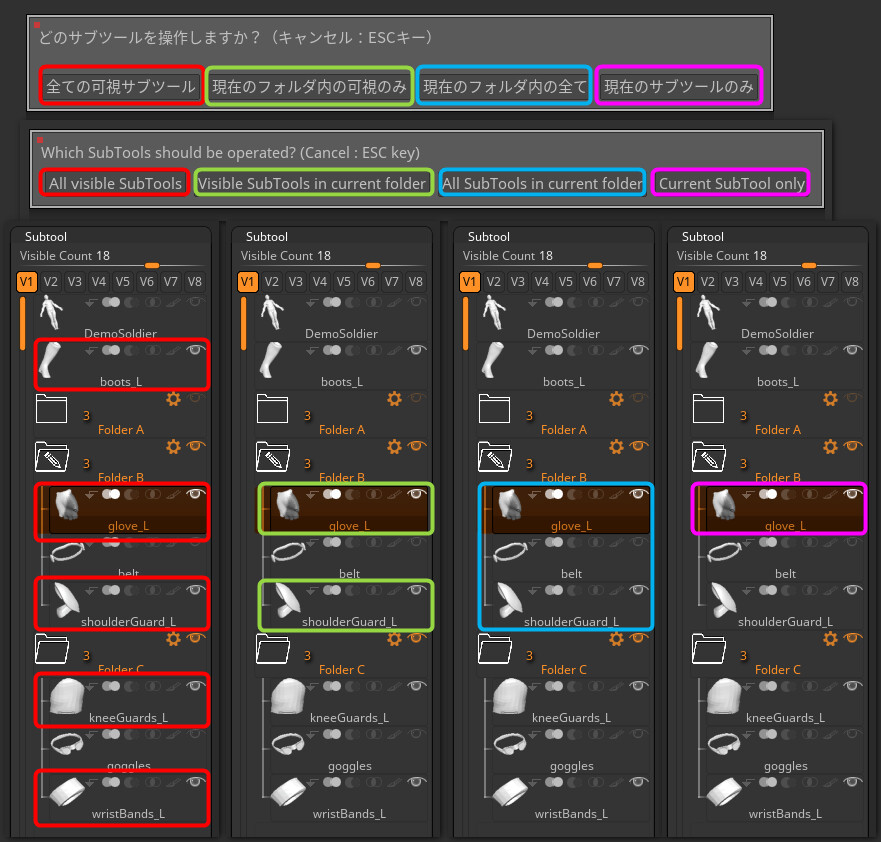The width and height of the screenshot is (881, 842).
Task: Hide the glove_L subtool via its eye icon
Action: tap(195, 494)
